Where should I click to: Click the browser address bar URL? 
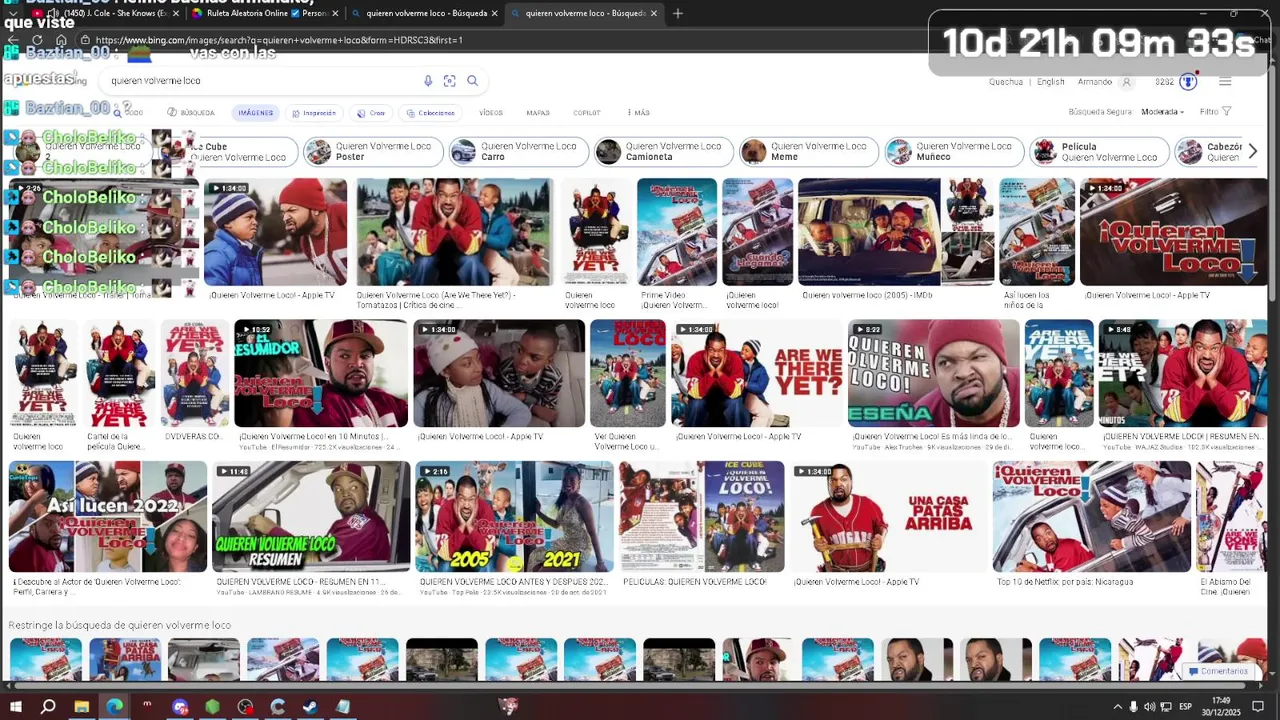pos(279,40)
